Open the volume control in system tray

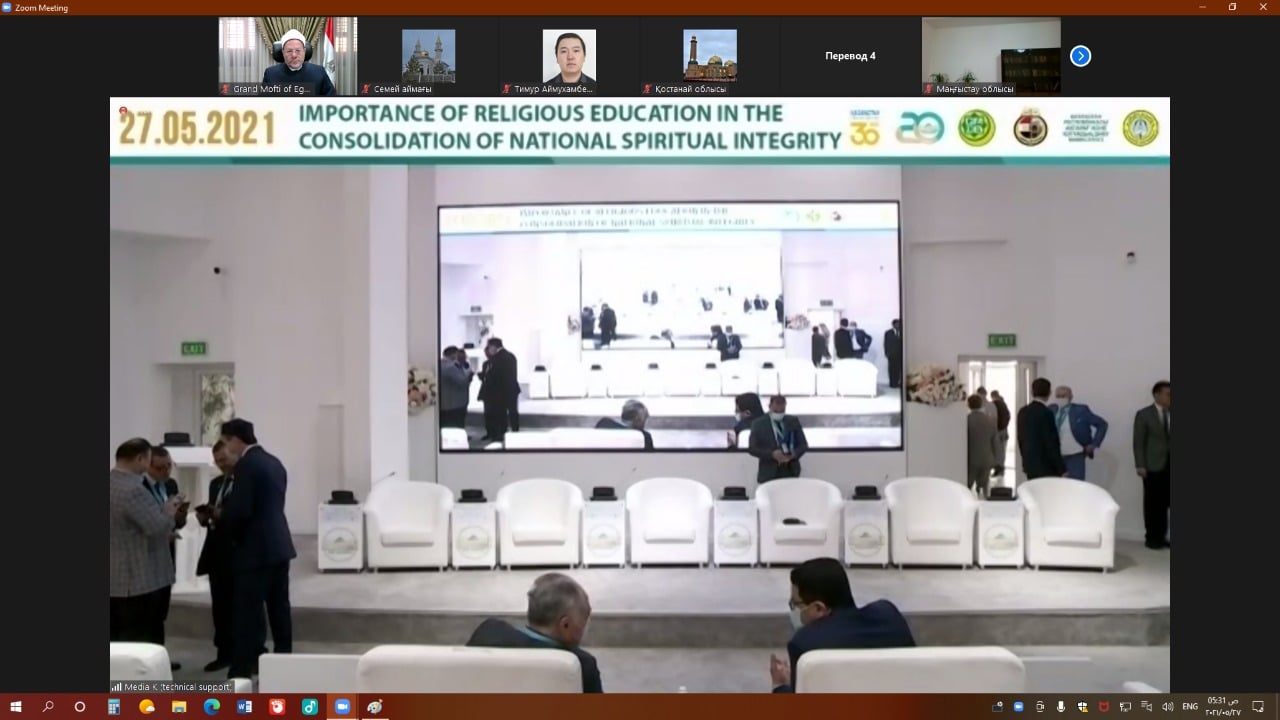pyautogui.click(x=1167, y=707)
